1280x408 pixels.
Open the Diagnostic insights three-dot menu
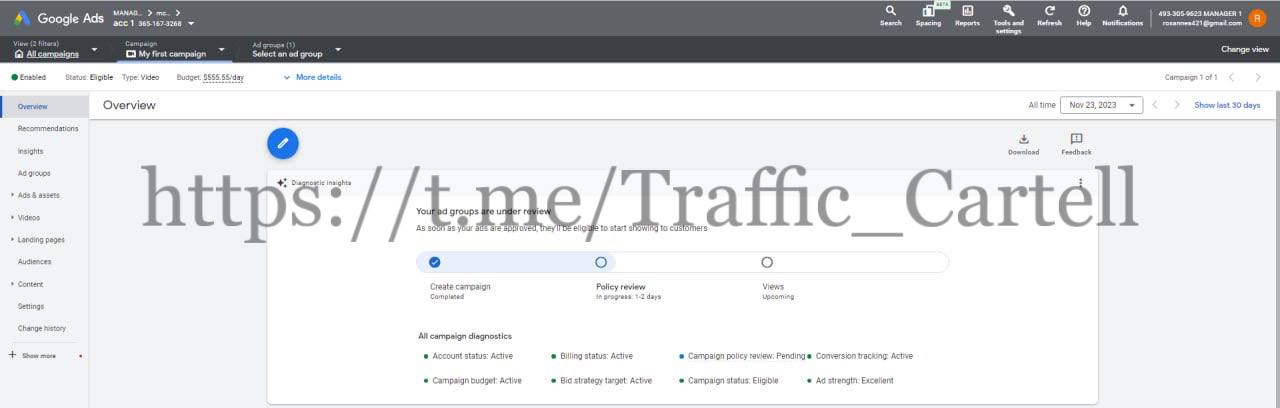pyautogui.click(x=1080, y=183)
